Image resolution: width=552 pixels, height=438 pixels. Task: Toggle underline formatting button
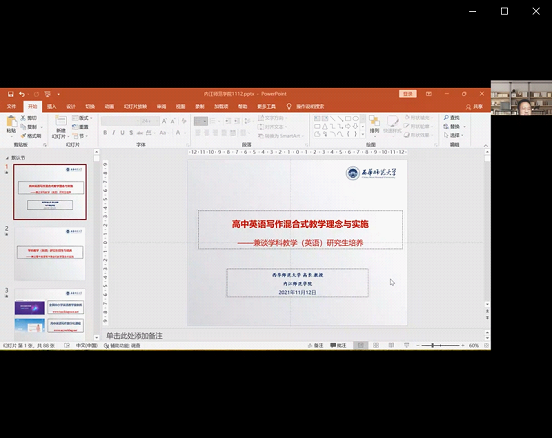(122, 133)
